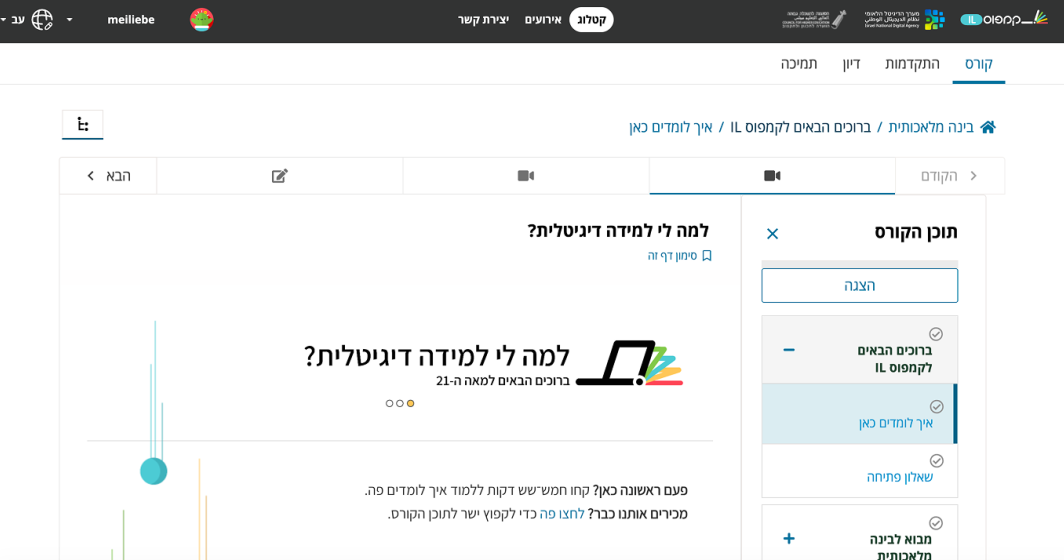This screenshot has height=560, width=1064.
Task: Open the meiliebe user avatar
Action: [x=202, y=19]
